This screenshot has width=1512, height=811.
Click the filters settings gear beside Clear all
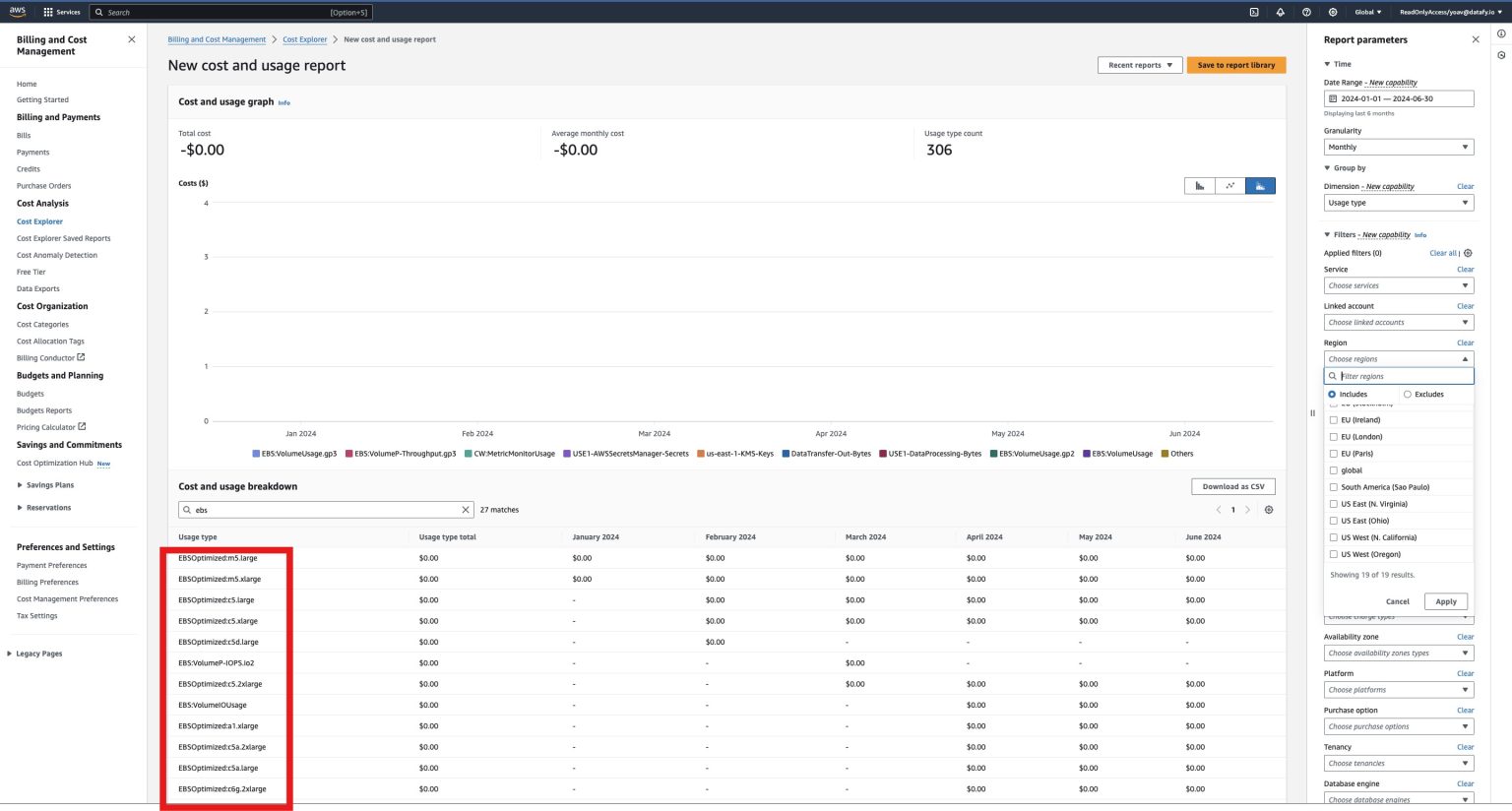(x=1468, y=253)
